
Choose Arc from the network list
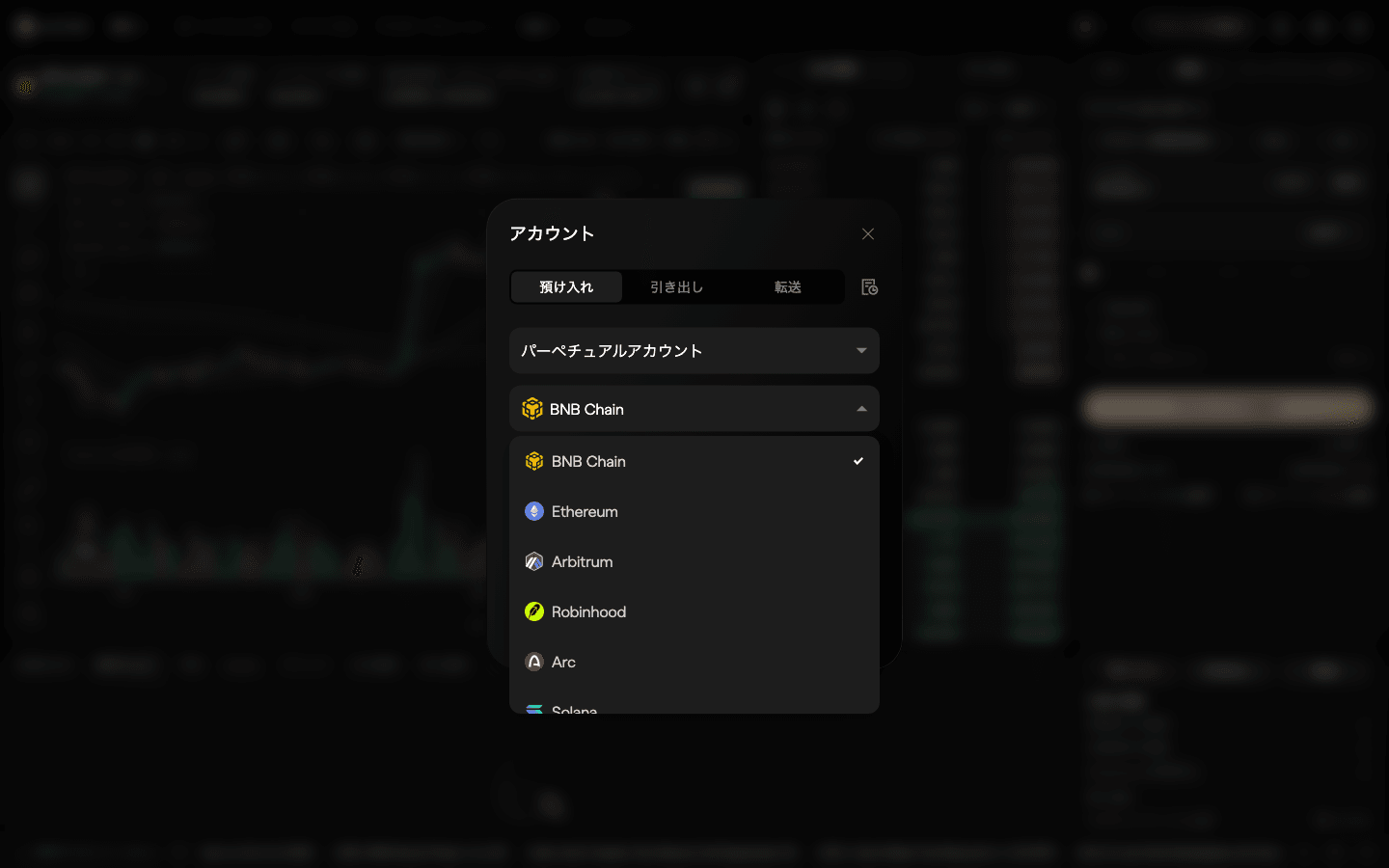coord(694,662)
